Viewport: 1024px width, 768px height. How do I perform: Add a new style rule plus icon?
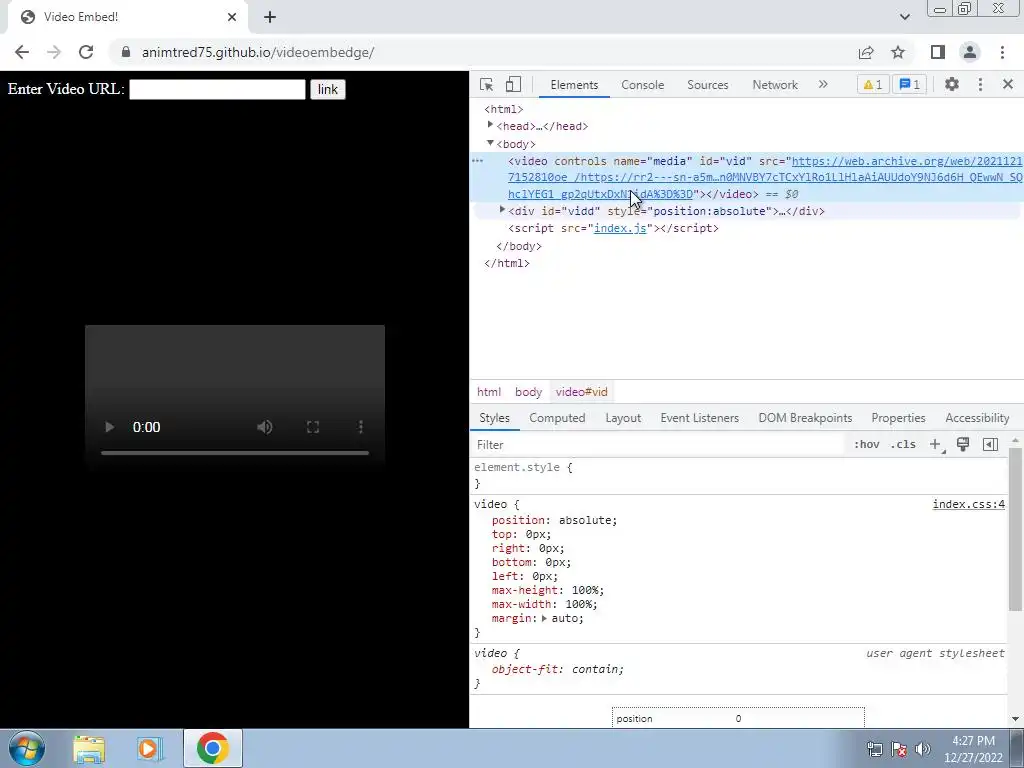[x=935, y=445]
